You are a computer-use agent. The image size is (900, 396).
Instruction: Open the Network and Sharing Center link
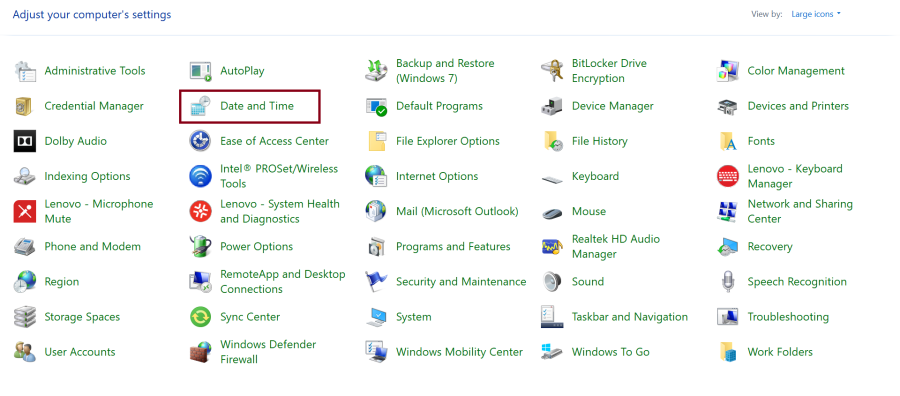[x=800, y=211]
